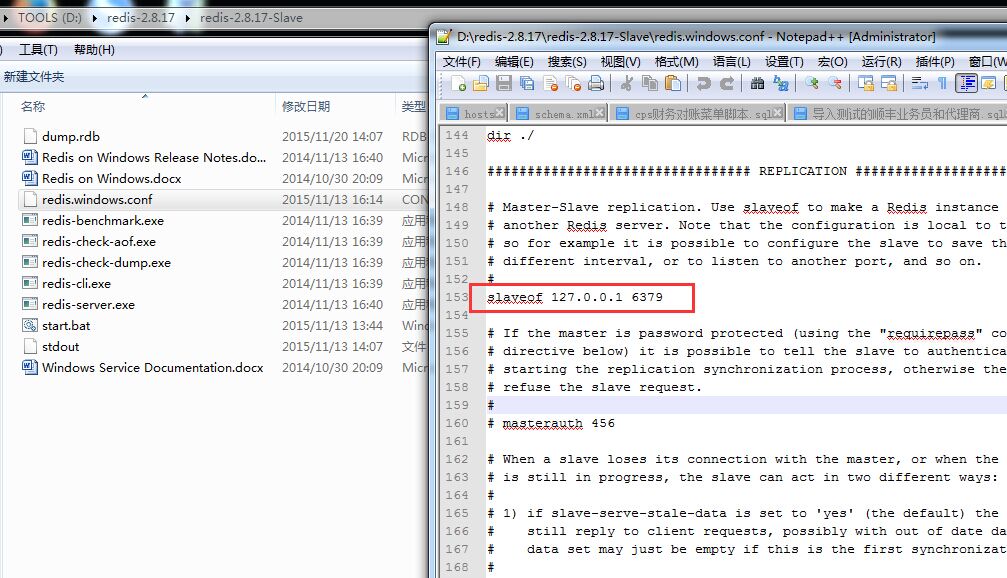Screen dimensions: 1007x578
Task: Close the schema.xml tab
Action: click(599, 112)
